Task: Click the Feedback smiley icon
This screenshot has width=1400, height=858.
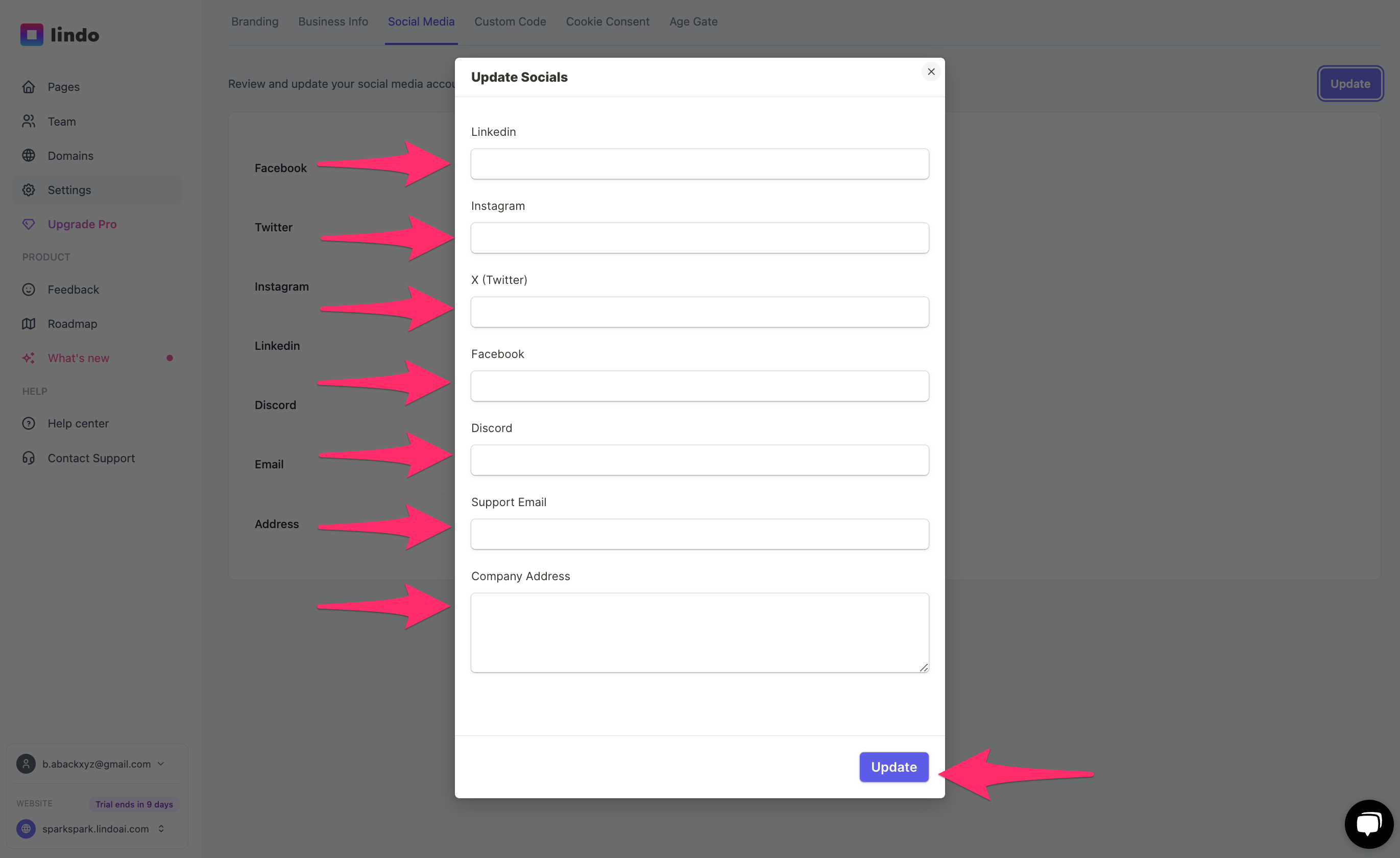Action: pyautogui.click(x=29, y=289)
